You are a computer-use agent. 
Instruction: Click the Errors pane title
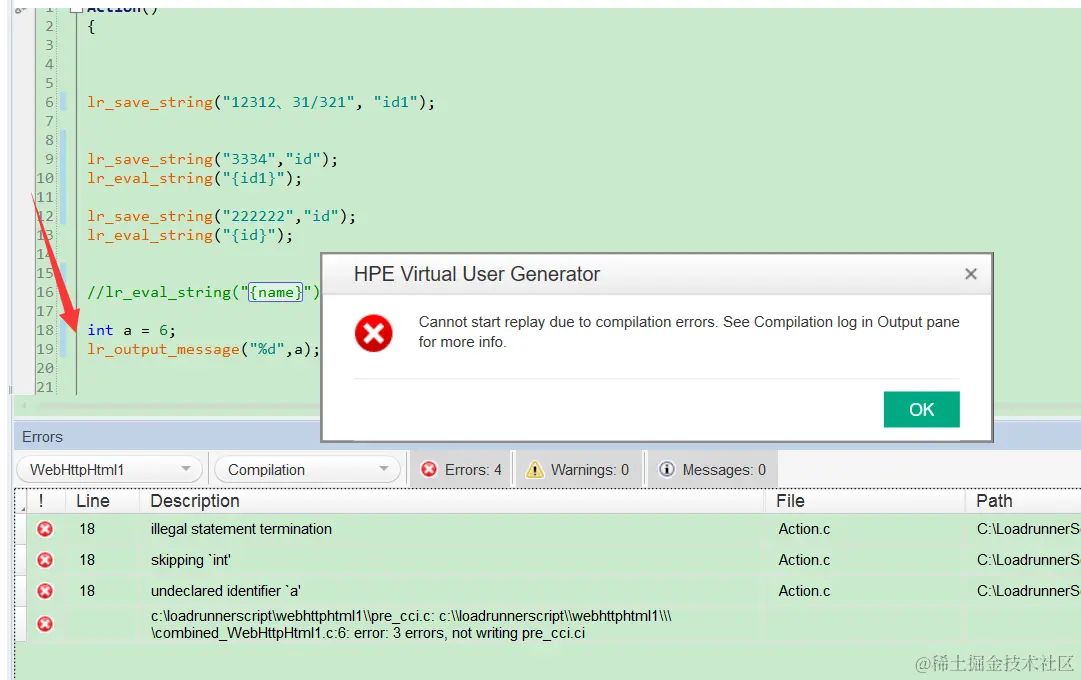(42, 437)
